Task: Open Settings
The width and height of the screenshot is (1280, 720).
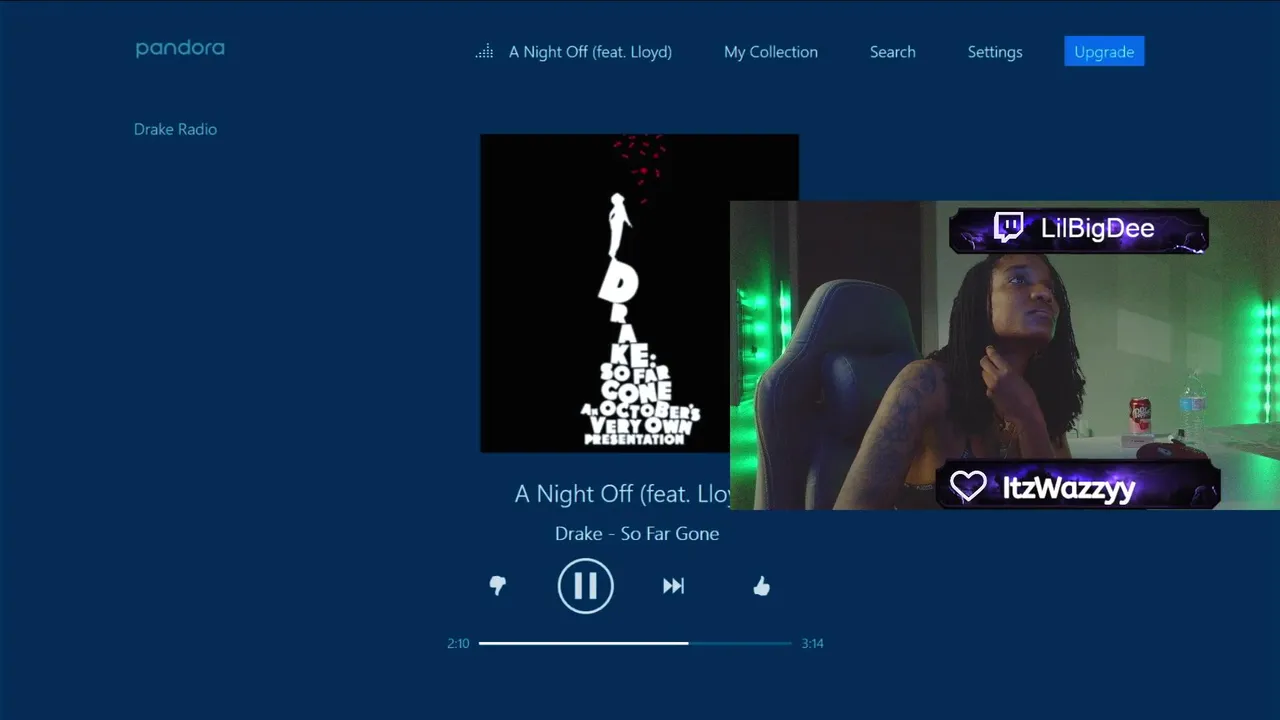Action: coord(995,52)
